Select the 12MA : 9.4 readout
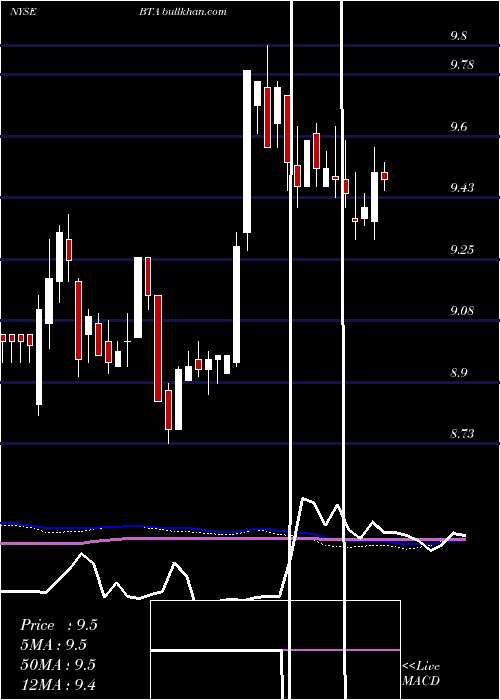The width and height of the screenshot is (500, 700). 58,684
